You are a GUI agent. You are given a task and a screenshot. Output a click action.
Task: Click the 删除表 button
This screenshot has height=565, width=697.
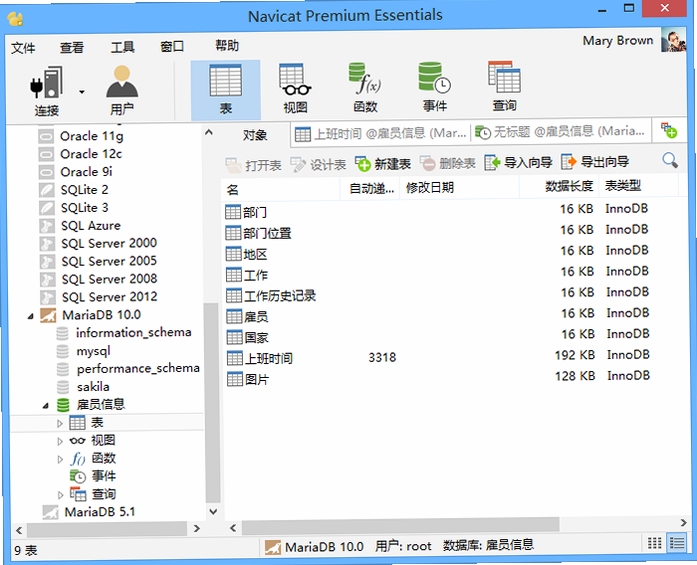point(448,163)
